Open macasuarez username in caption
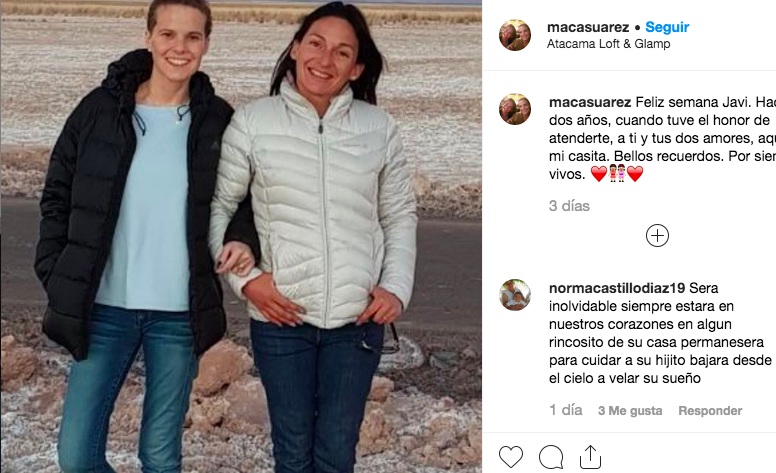The image size is (776, 473). (x=590, y=102)
